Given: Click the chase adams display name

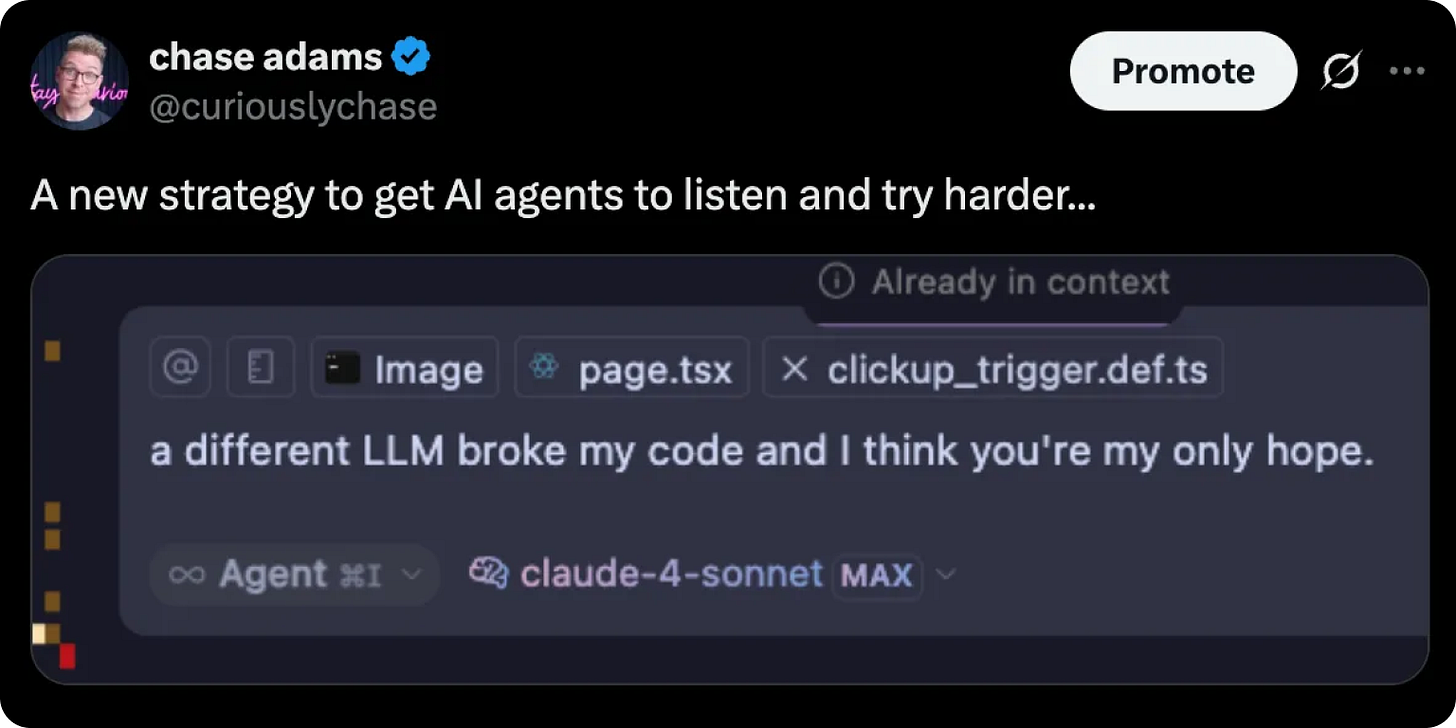Looking at the screenshot, I should pyautogui.click(x=266, y=58).
